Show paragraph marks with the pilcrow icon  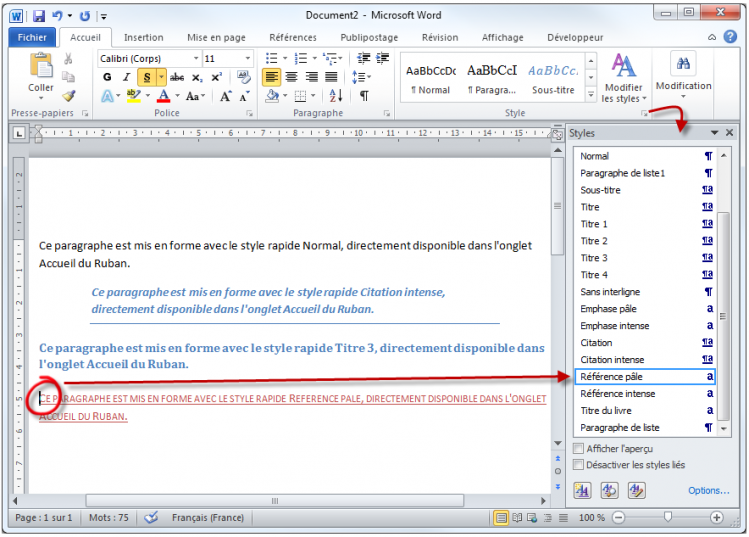pos(364,96)
